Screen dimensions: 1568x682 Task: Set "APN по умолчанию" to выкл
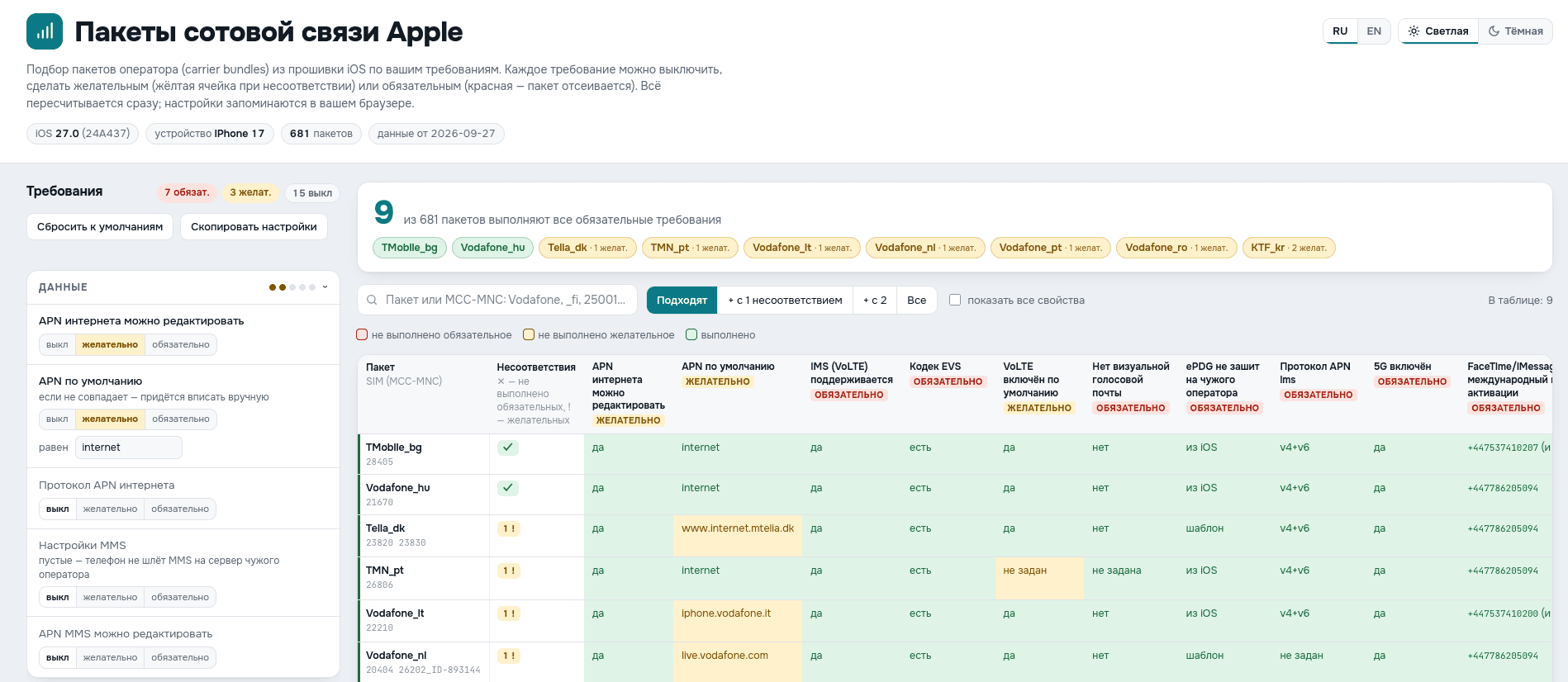pyautogui.click(x=57, y=419)
